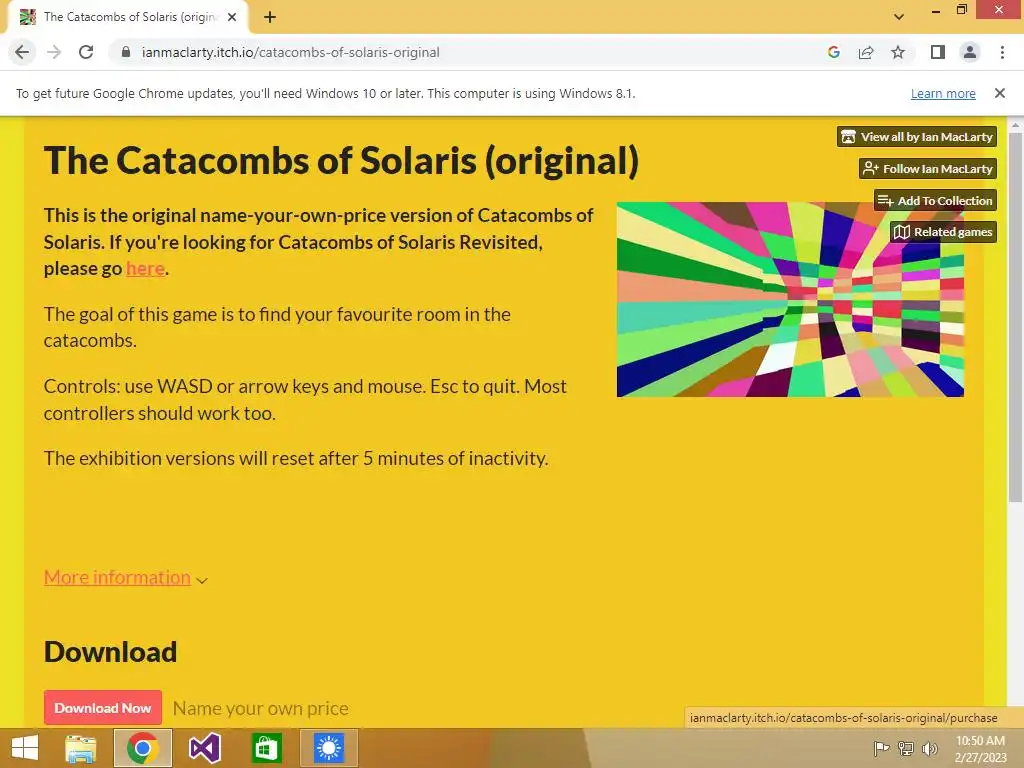
Task: View all games by Ian MacLarty
Action: click(x=917, y=136)
